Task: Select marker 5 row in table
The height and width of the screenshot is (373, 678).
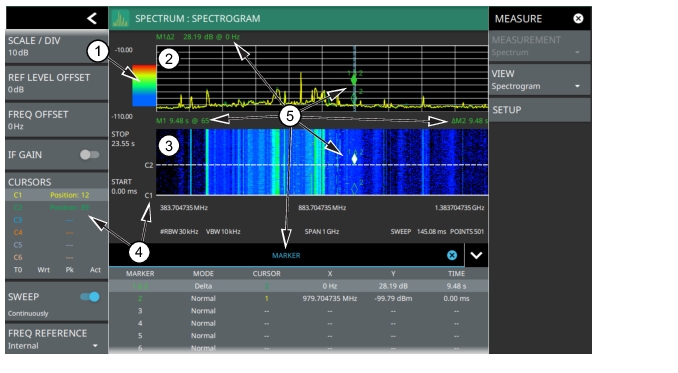Action: [x=298, y=336]
